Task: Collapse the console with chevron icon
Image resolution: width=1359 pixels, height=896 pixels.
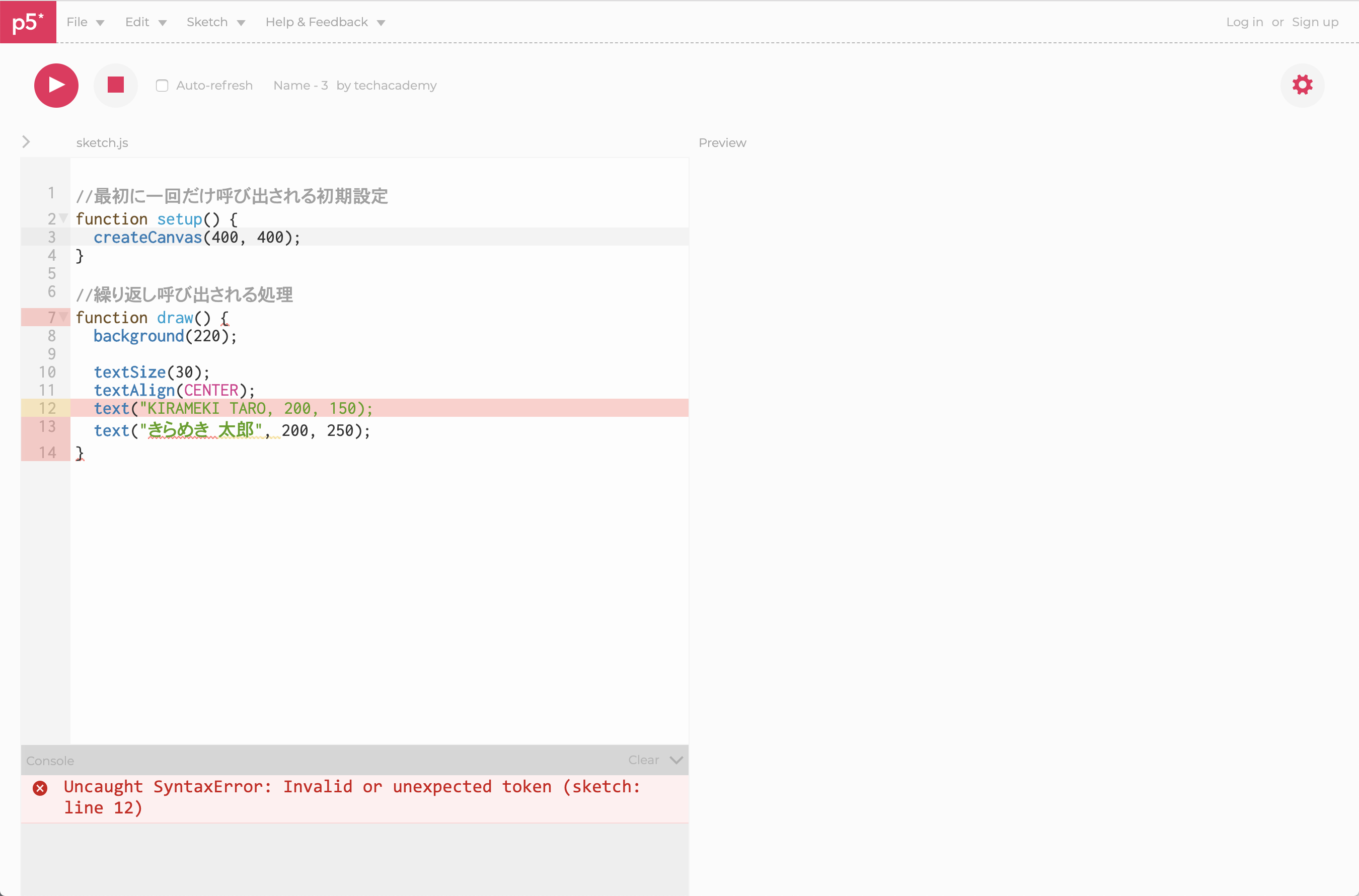Action: pyautogui.click(x=676, y=760)
